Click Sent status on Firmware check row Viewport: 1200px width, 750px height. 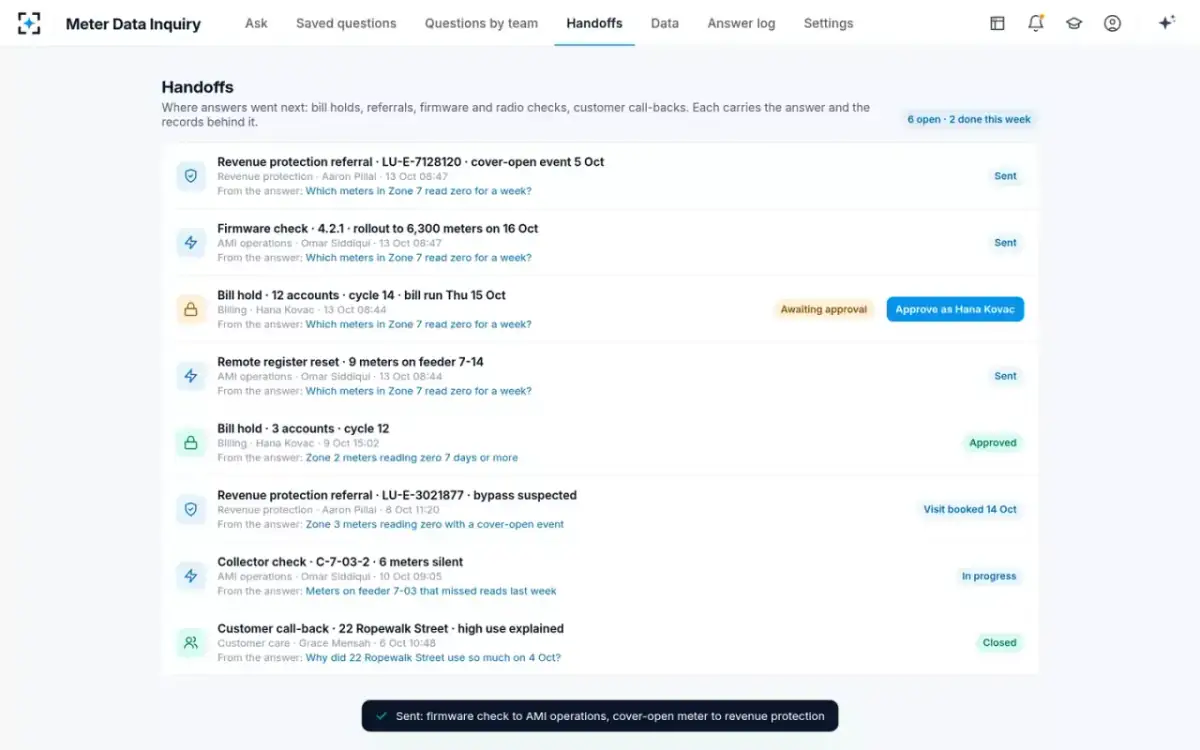click(x=1005, y=243)
